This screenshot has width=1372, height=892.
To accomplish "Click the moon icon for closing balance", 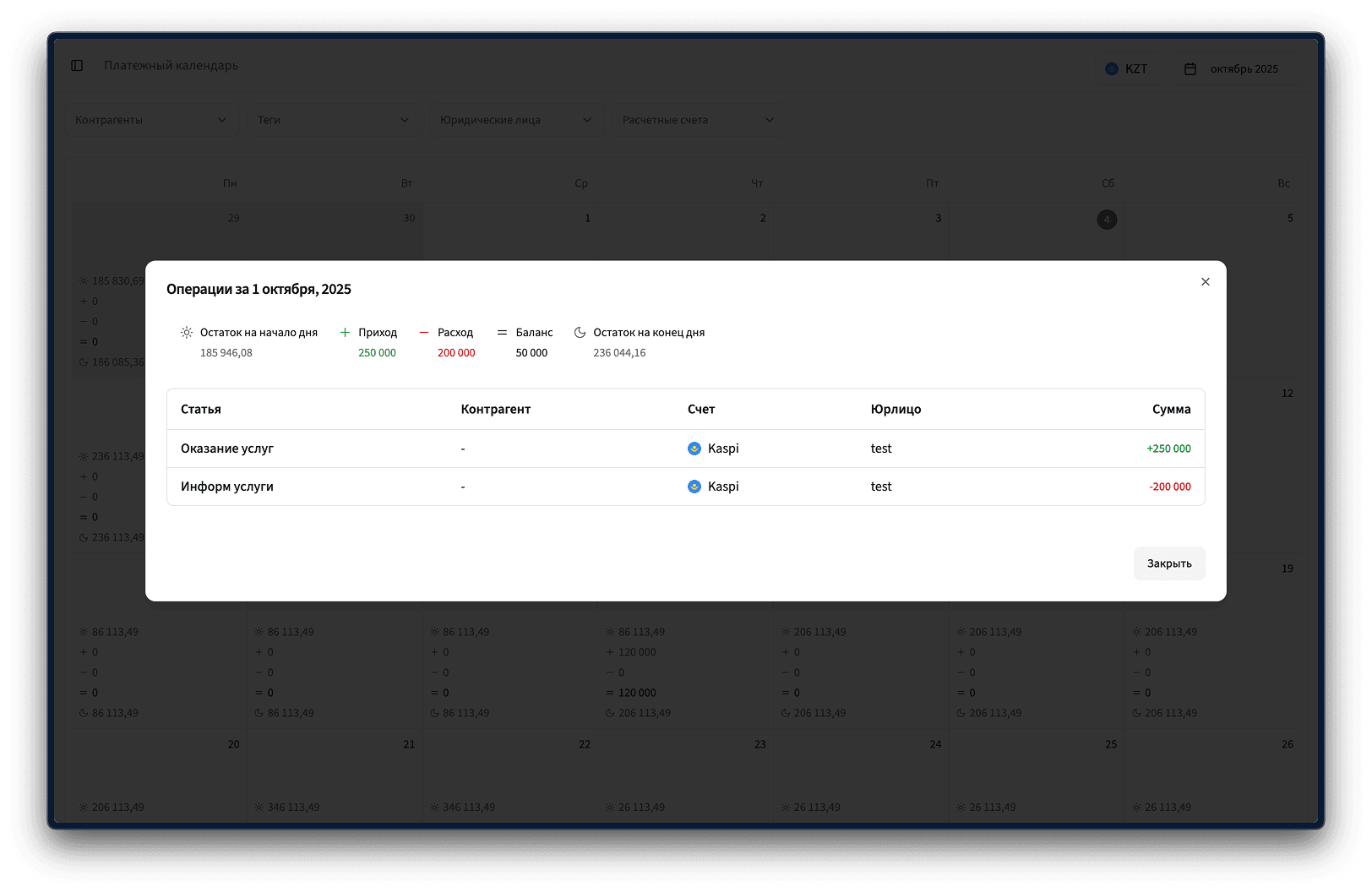I will point(580,333).
